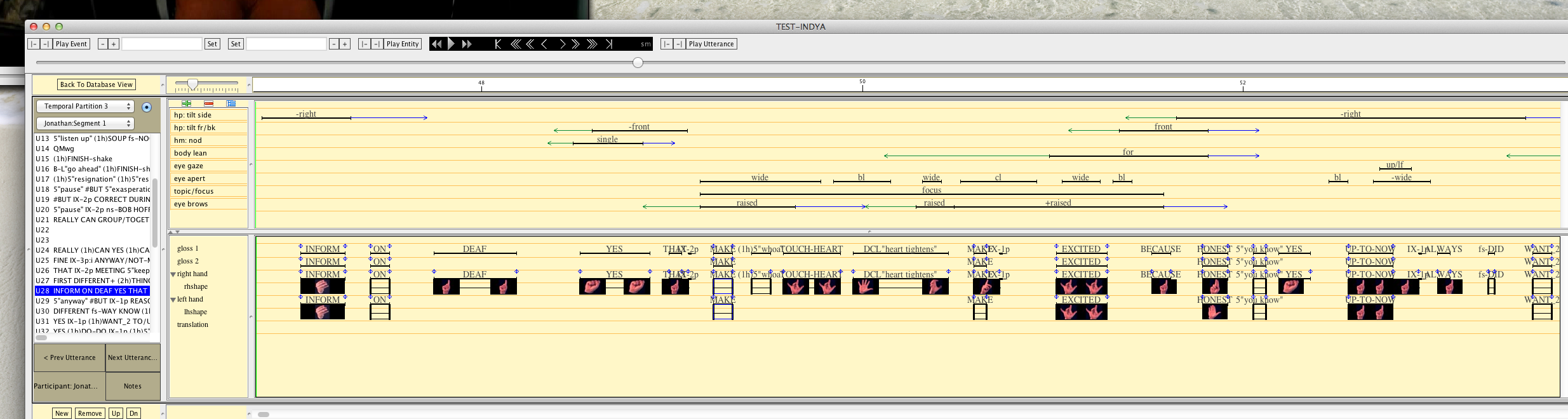Click Play Entity button
Screen dimensions: 1568x419
[x=403, y=44]
